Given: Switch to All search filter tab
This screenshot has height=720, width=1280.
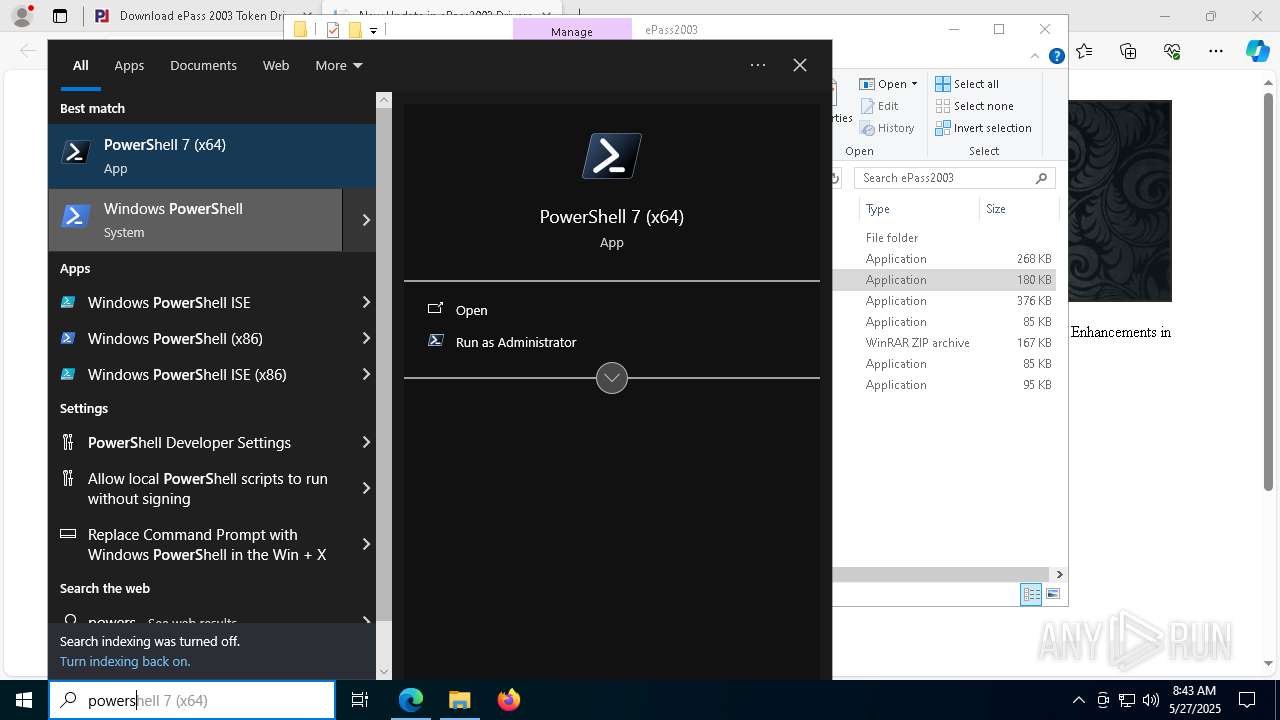Looking at the screenshot, I should (x=80, y=65).
